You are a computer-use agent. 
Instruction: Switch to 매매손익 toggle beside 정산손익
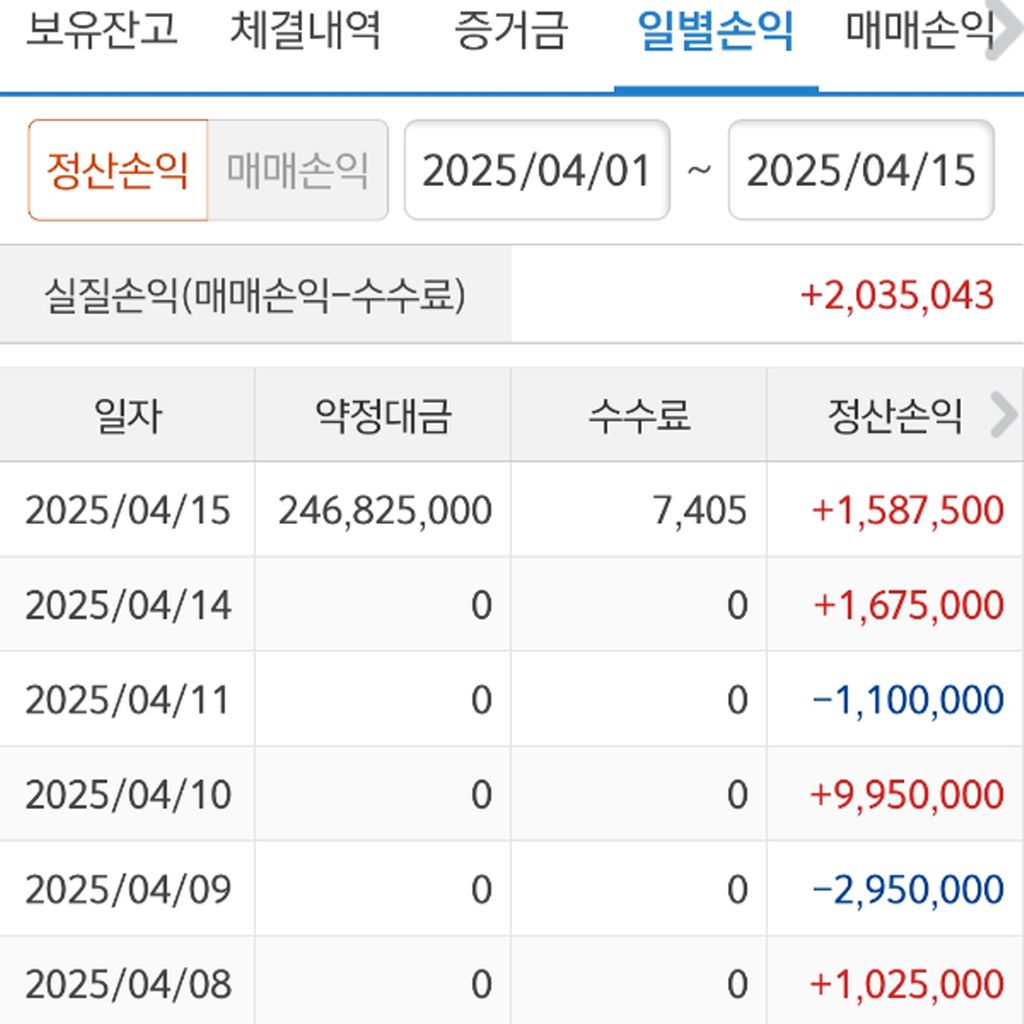coord(297,170)
